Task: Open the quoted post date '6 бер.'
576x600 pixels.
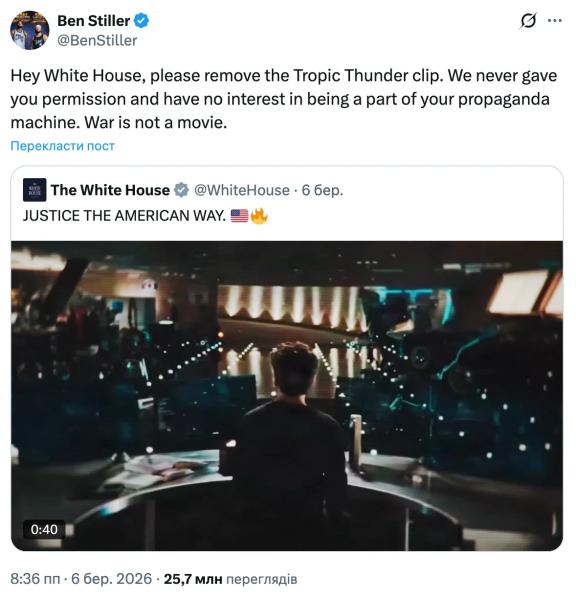Action: pos(322,190)
